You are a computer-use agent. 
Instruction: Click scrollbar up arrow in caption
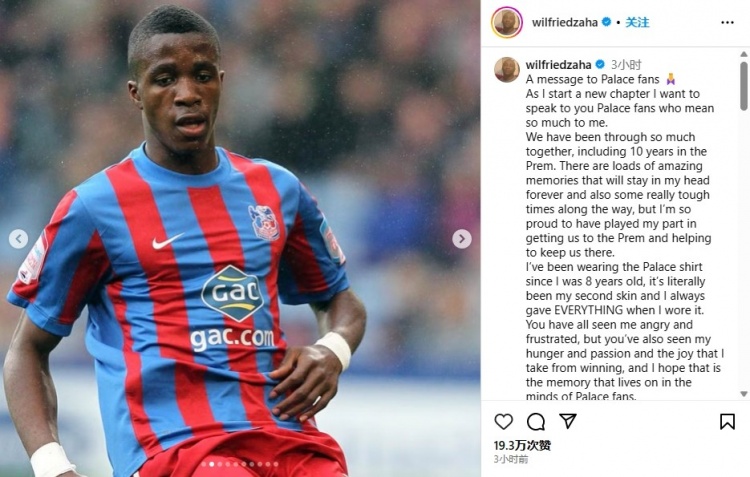pos(744,54)
